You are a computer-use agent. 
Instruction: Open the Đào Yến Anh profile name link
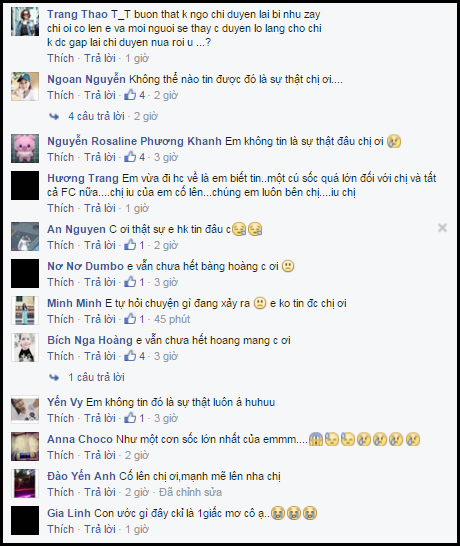[81, 476]
